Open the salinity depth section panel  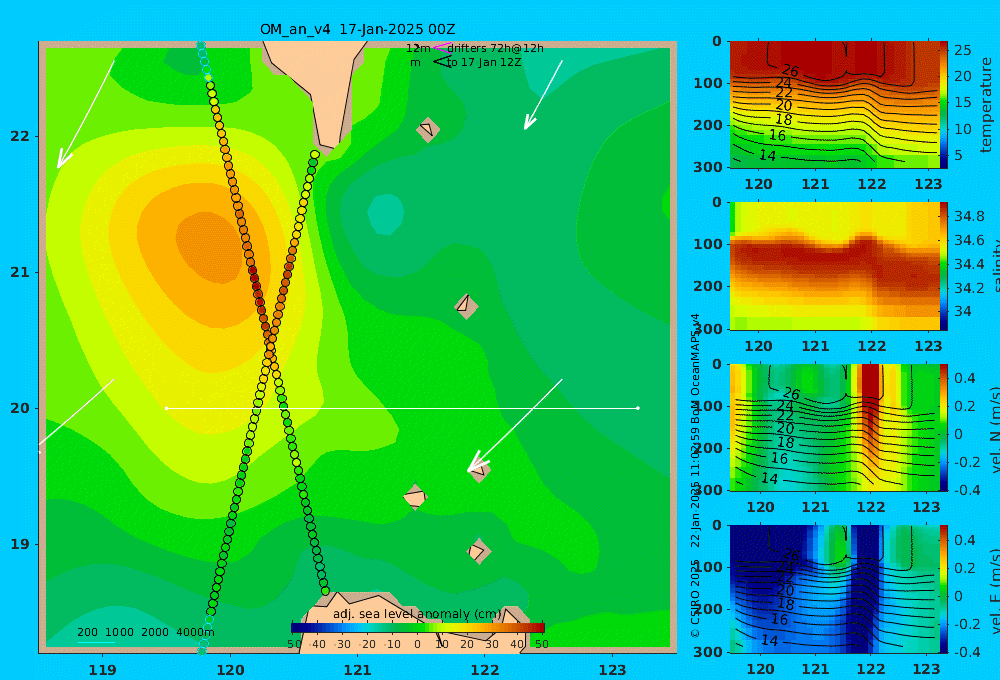[x=834, y=266]
